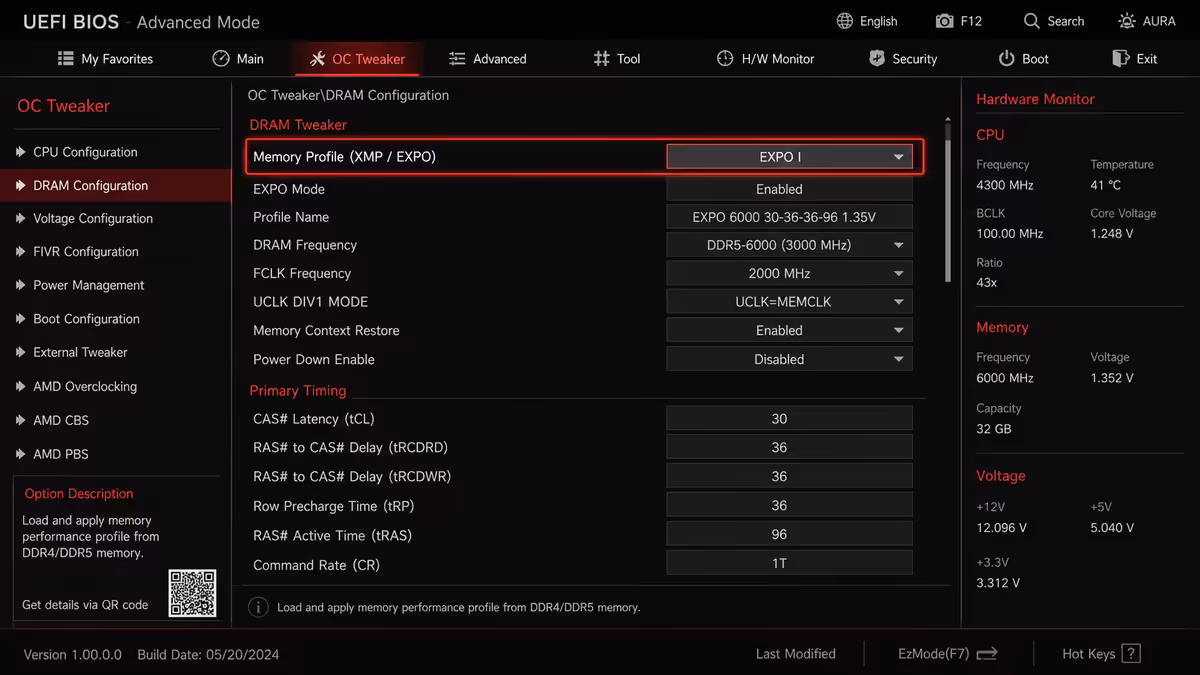Image resolution: width=1200 pixels, height=675 pixels.
Task: Click the EXPO Mode Enabled field
Action: pos(789,189)
